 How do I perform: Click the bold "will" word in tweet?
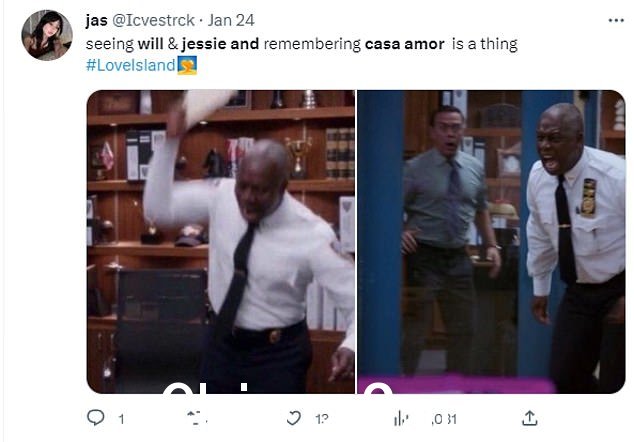click(x=150, y=44)
